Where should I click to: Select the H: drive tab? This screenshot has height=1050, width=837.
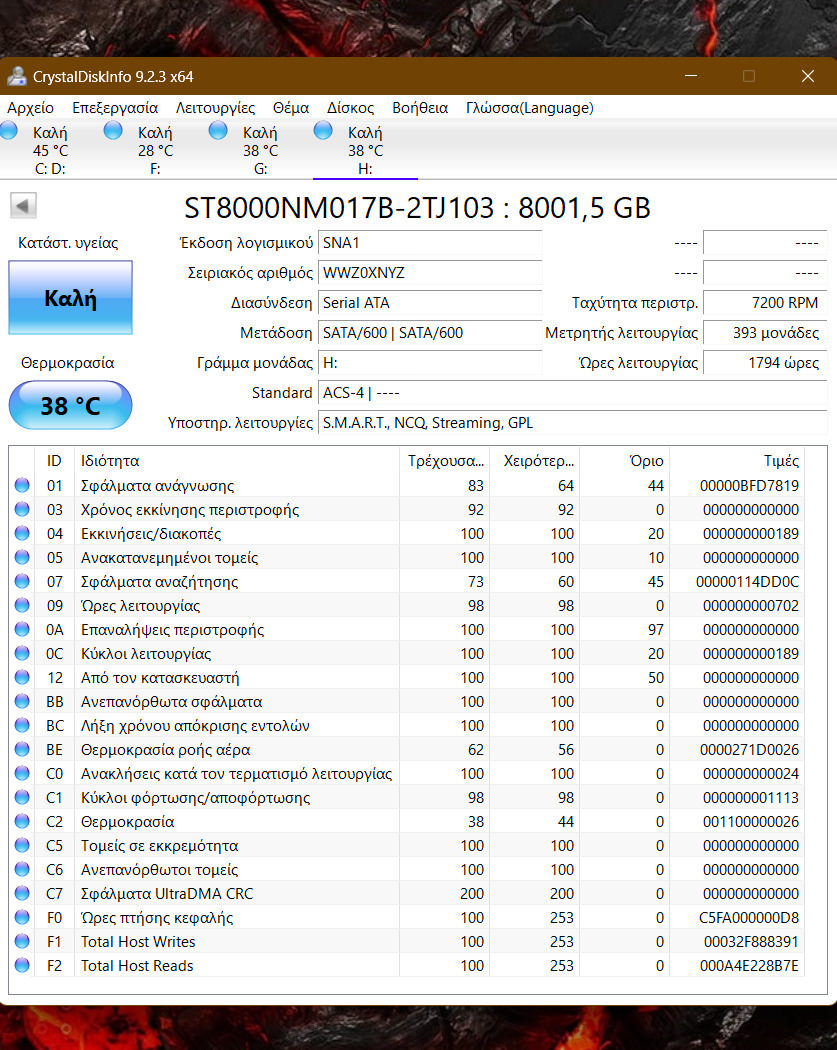(x=364, y=150)
